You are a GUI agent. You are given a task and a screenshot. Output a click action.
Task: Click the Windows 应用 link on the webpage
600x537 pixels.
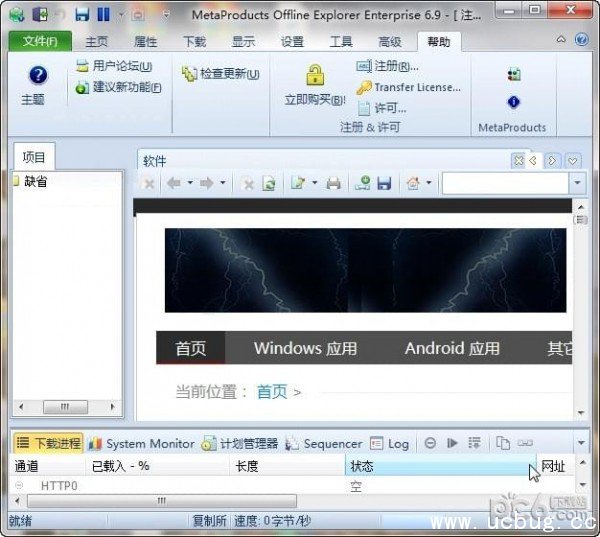point(305,348)
